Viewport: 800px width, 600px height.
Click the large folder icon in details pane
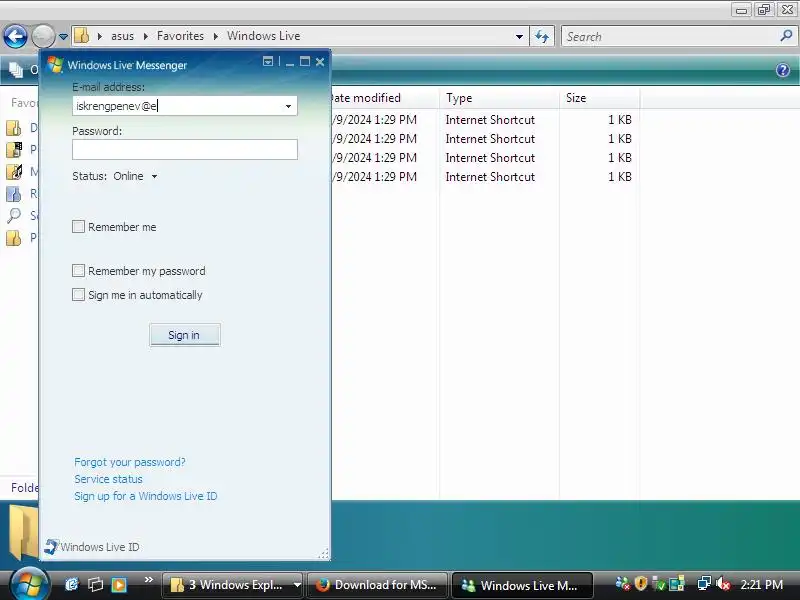(x=23, y=532)
